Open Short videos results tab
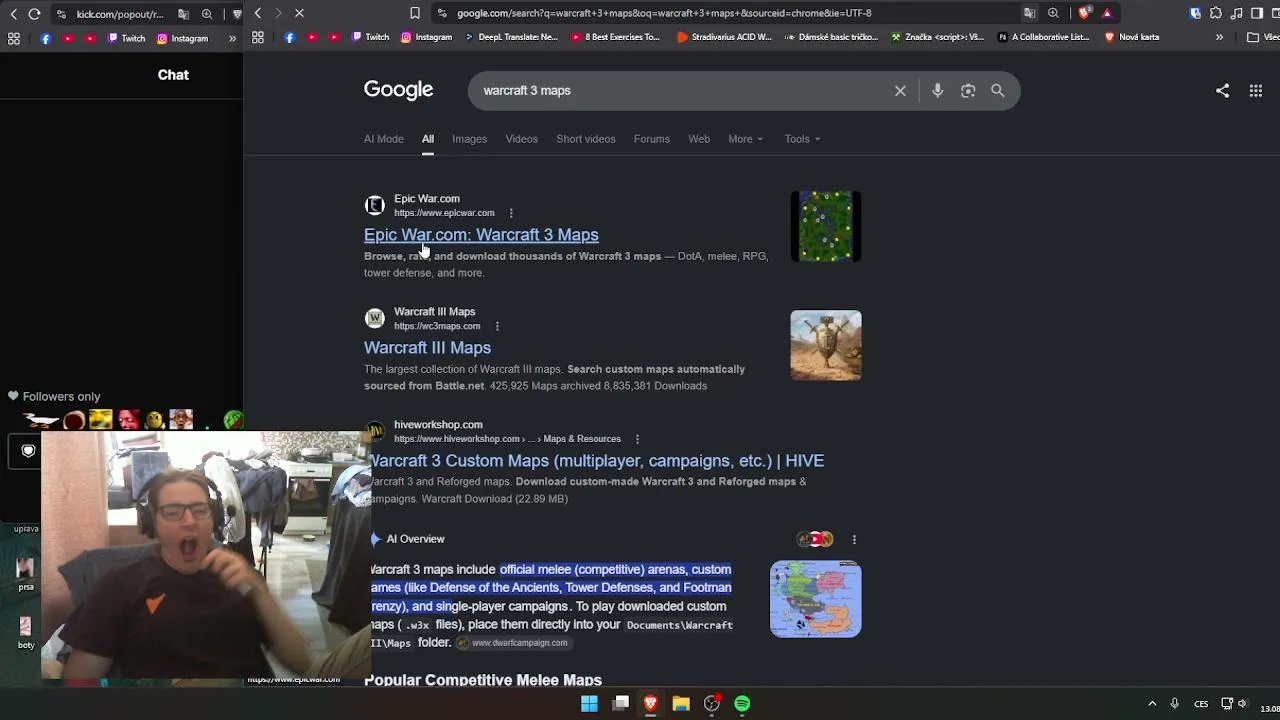This screenshot has width=1280, height=720. pyautogui.click(x=586, y=139)
